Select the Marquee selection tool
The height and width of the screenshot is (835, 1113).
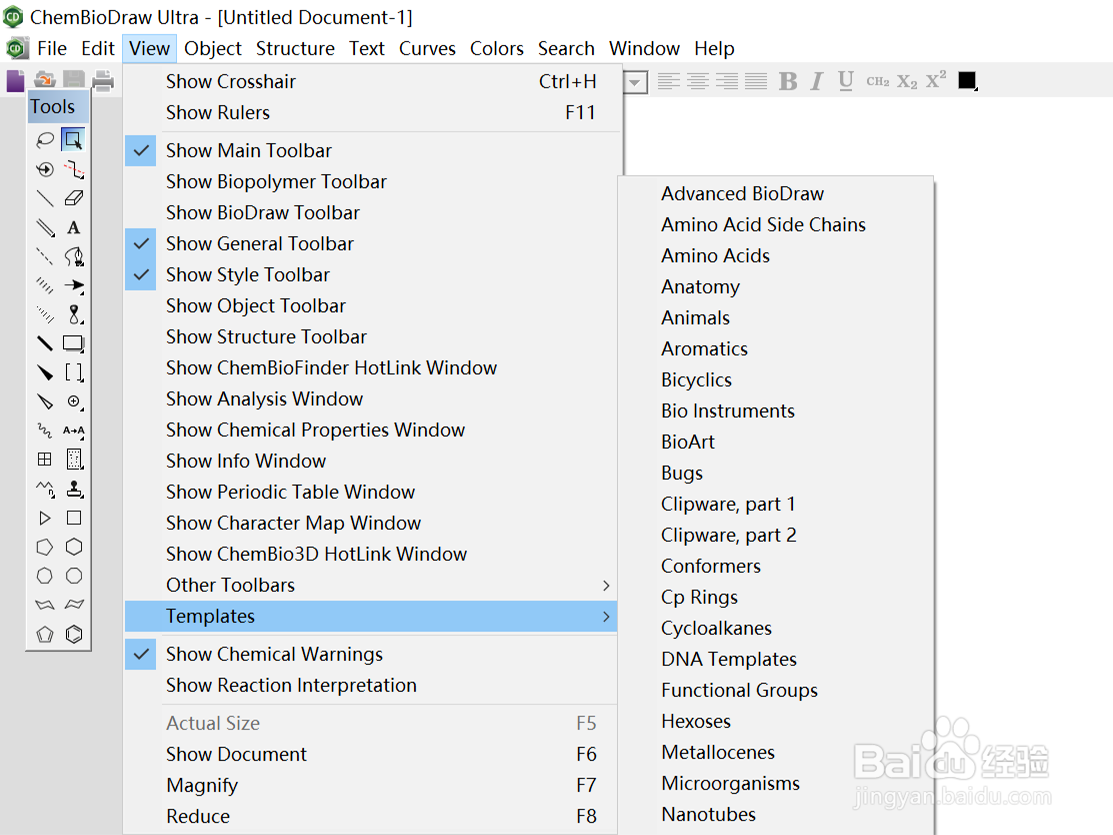click(73, 140)
